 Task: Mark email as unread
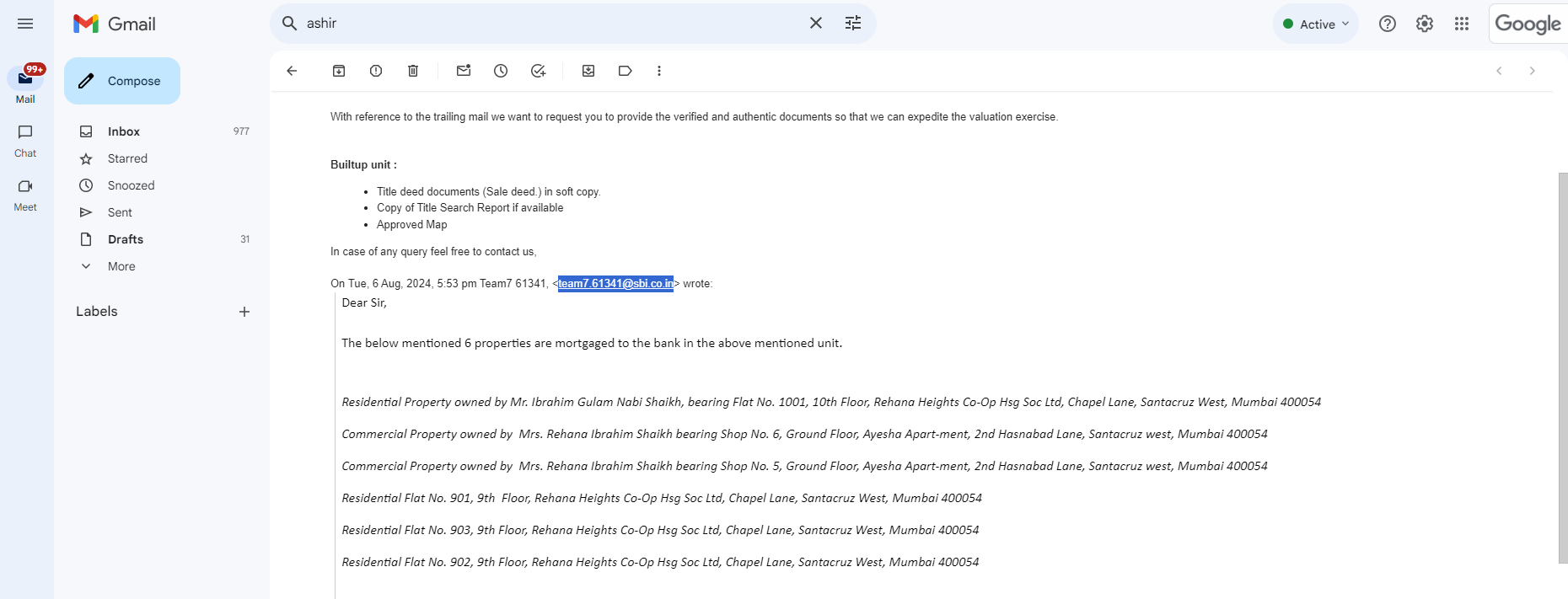click(x=464, y=71)
